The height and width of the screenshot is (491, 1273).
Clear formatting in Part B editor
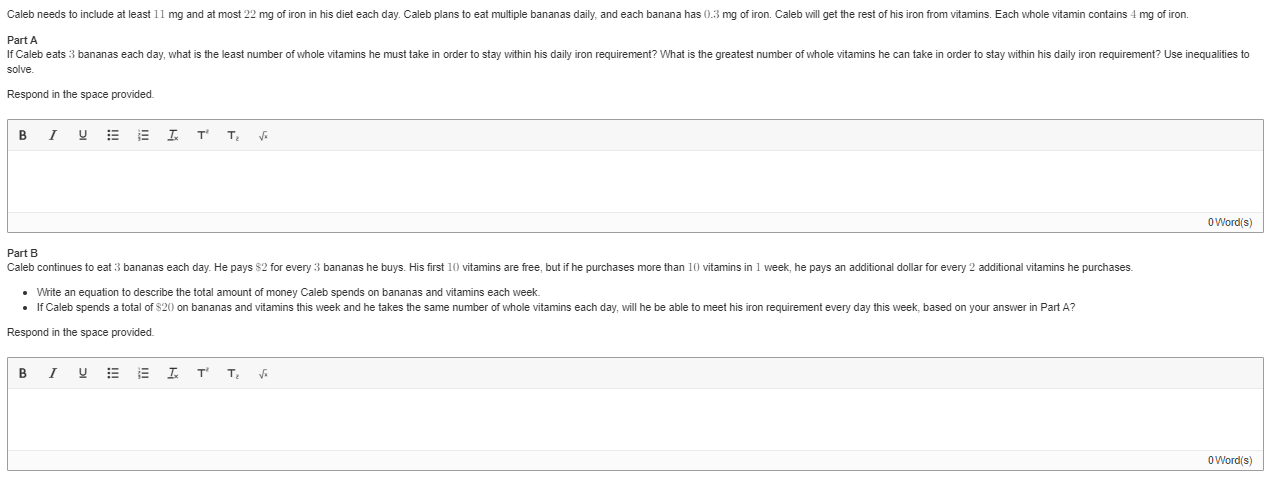click(x=173, y=373)
